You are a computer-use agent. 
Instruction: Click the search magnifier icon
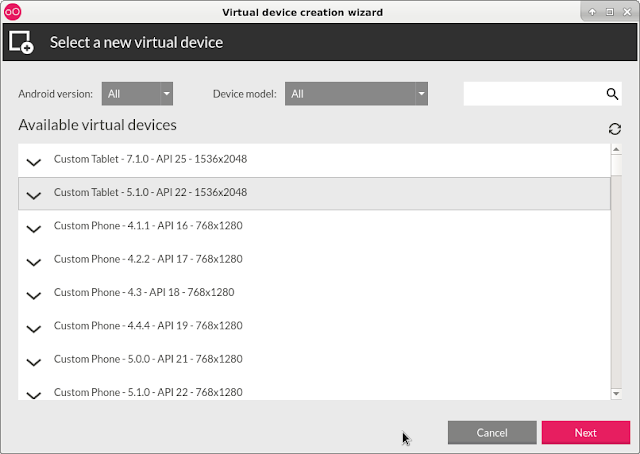click(x=612, y=94)
